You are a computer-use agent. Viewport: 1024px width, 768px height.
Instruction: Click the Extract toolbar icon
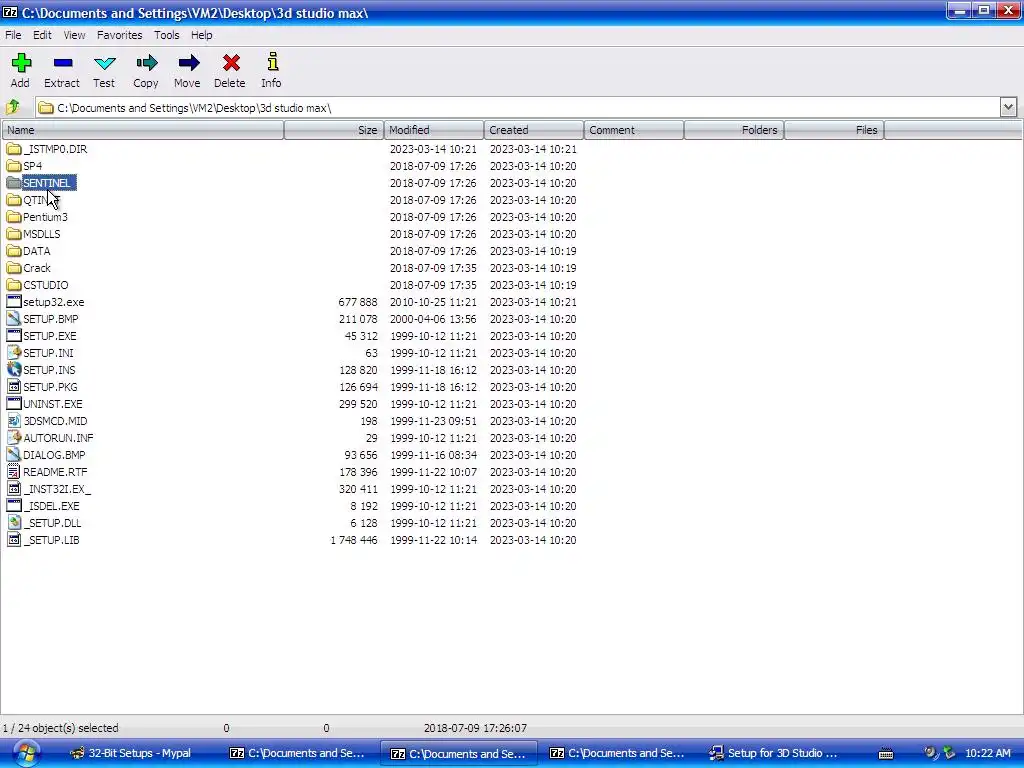pos(63,63)
